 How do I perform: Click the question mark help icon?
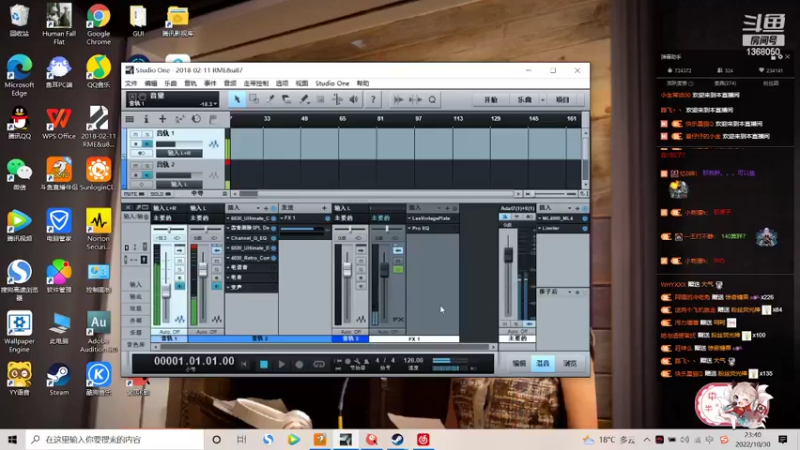click(x=373, y=99)
